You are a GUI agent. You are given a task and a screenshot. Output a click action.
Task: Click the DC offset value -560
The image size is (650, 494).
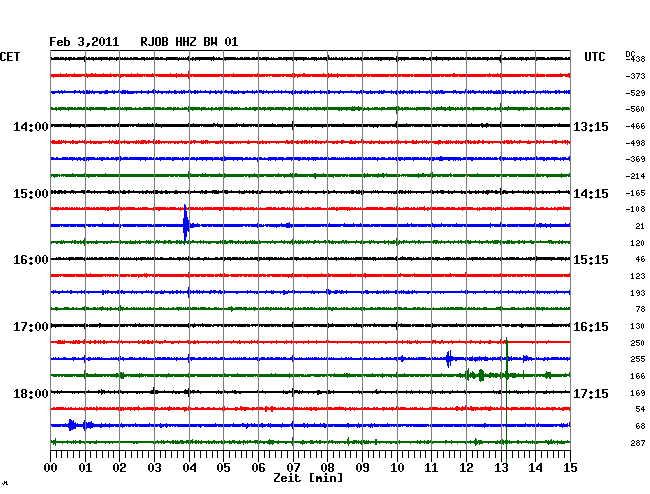point(635,109)
